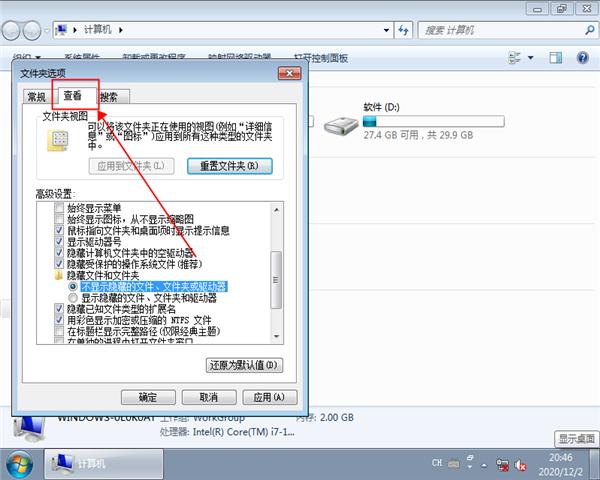Toggle 鼠标指向文件夹和桌面项时显示提示信息 checkbox

click(x=59, y=230)
